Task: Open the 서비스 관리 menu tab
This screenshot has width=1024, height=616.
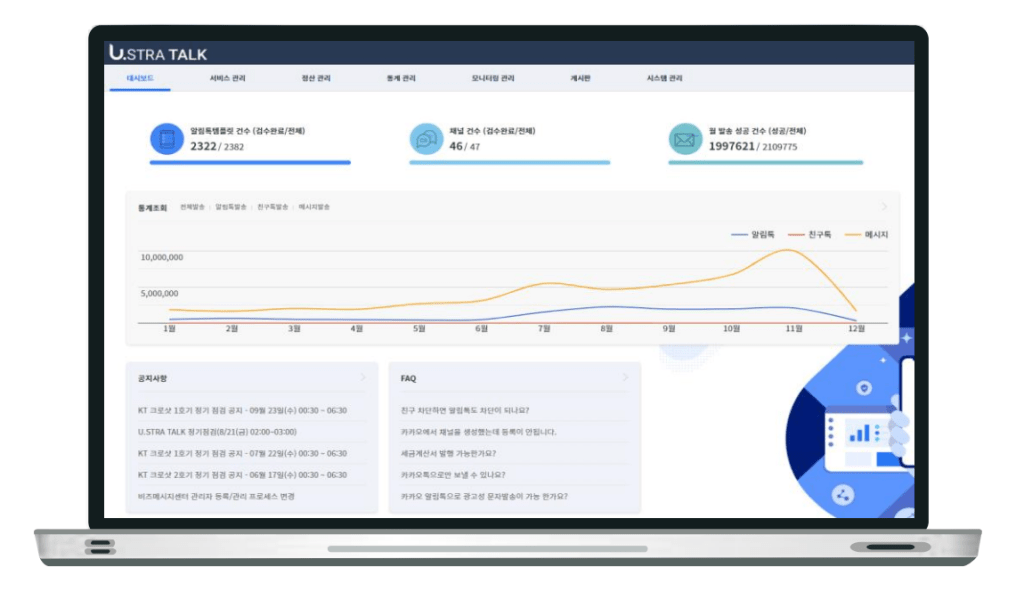Action: tap(227, 78)
